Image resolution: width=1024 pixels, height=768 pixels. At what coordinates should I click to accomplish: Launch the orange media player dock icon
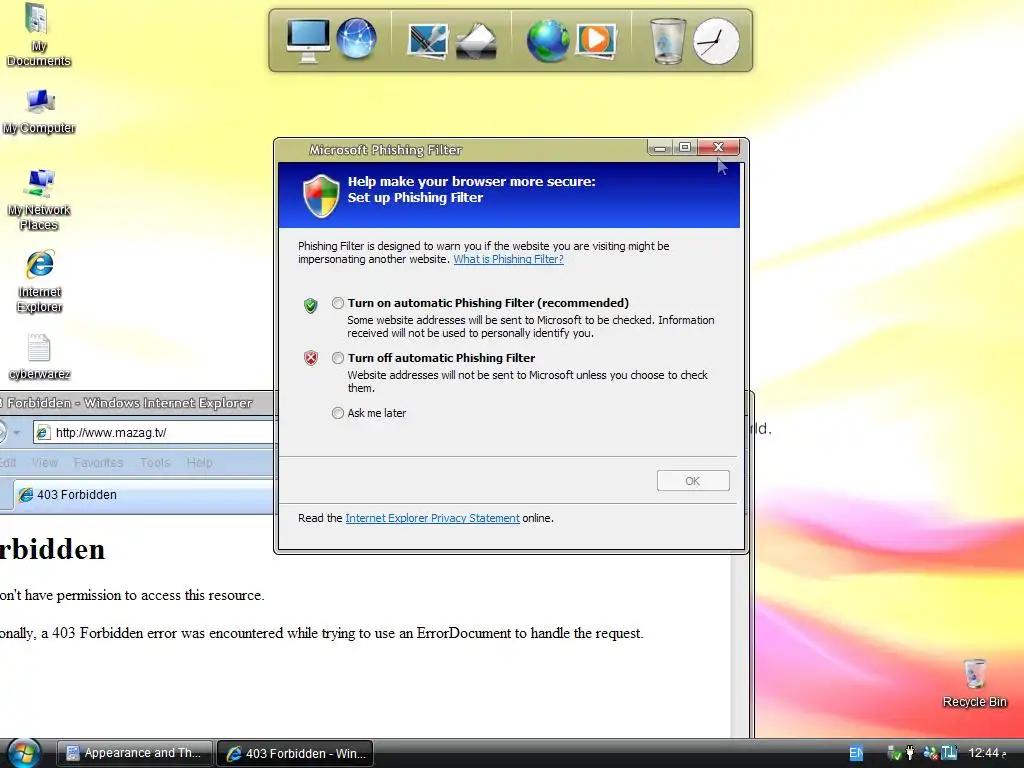click(596, 40)
